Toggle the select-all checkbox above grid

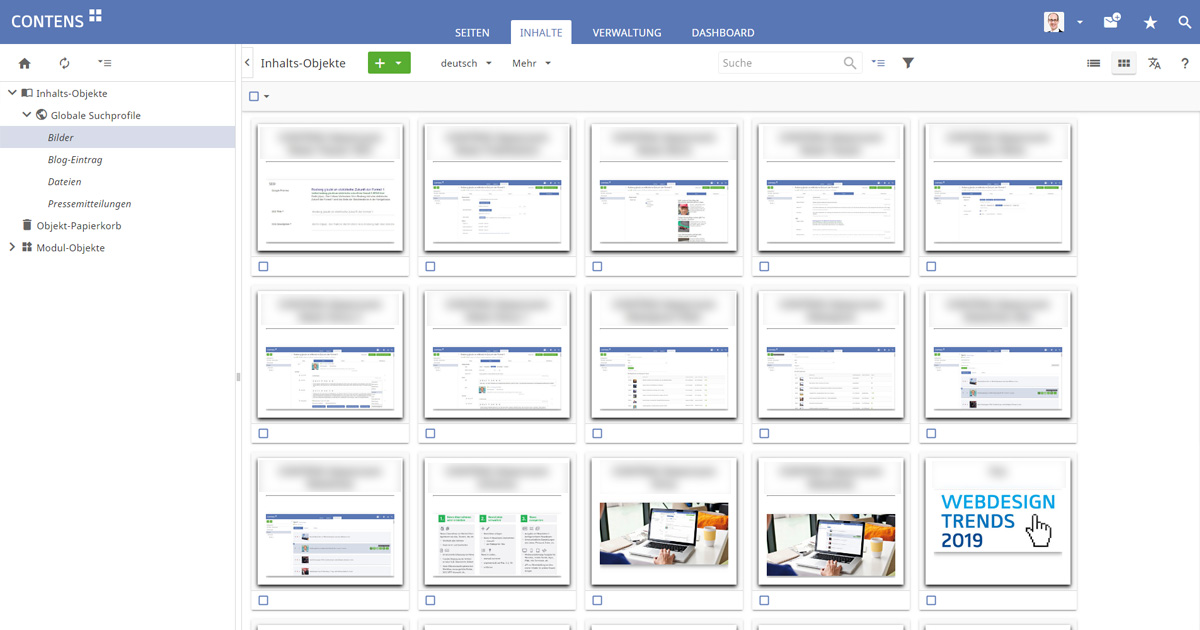pos(254,96)
